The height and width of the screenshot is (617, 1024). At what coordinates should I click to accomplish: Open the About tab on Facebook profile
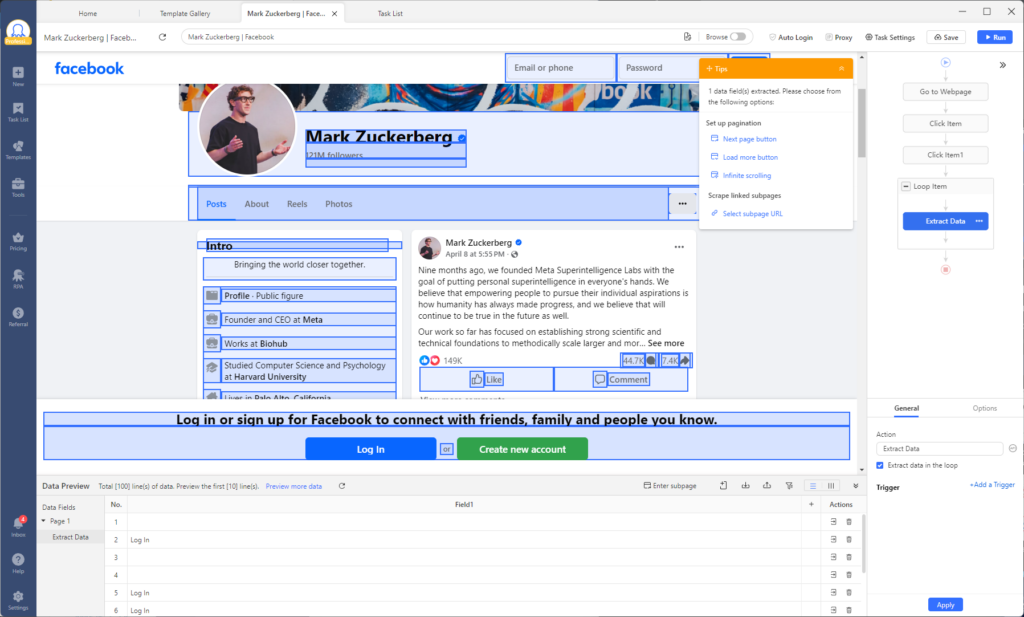coord(257,204)
